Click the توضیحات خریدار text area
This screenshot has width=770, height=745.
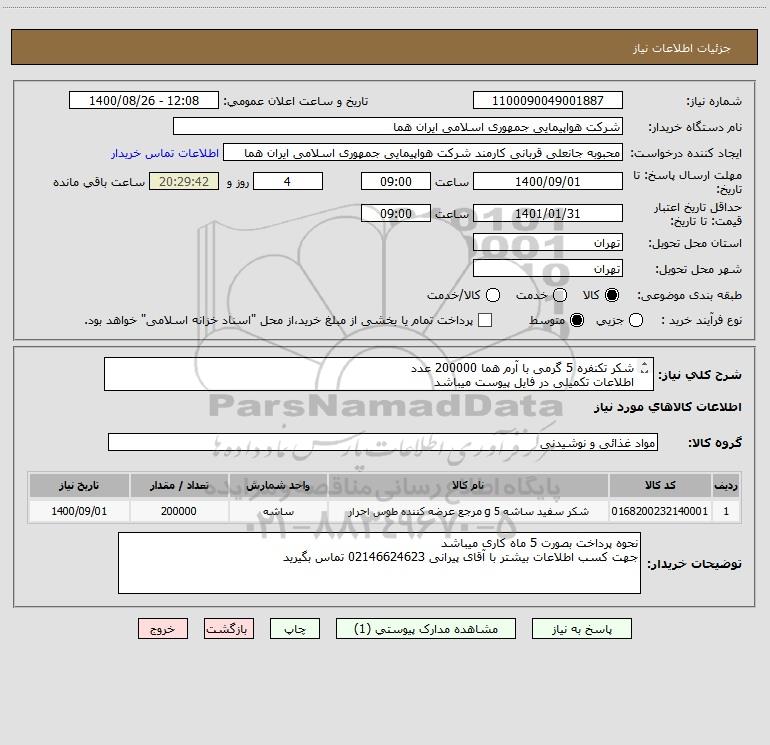pyautogui.click(x=379, y=563)
